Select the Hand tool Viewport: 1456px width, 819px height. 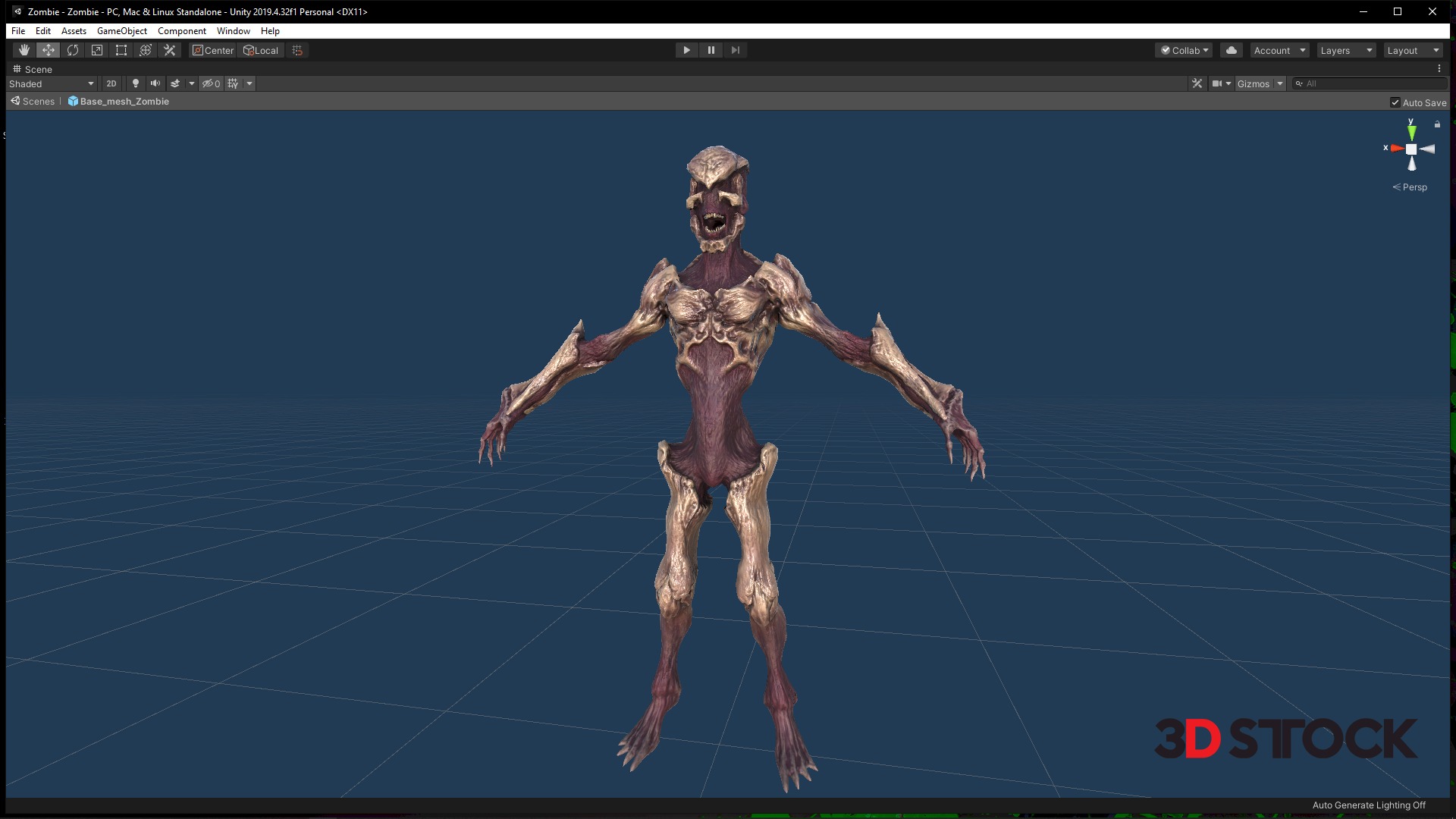(24, 50)
